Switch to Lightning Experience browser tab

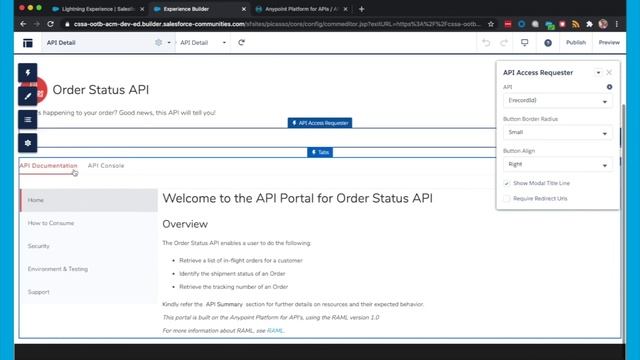tap(98, 9)
